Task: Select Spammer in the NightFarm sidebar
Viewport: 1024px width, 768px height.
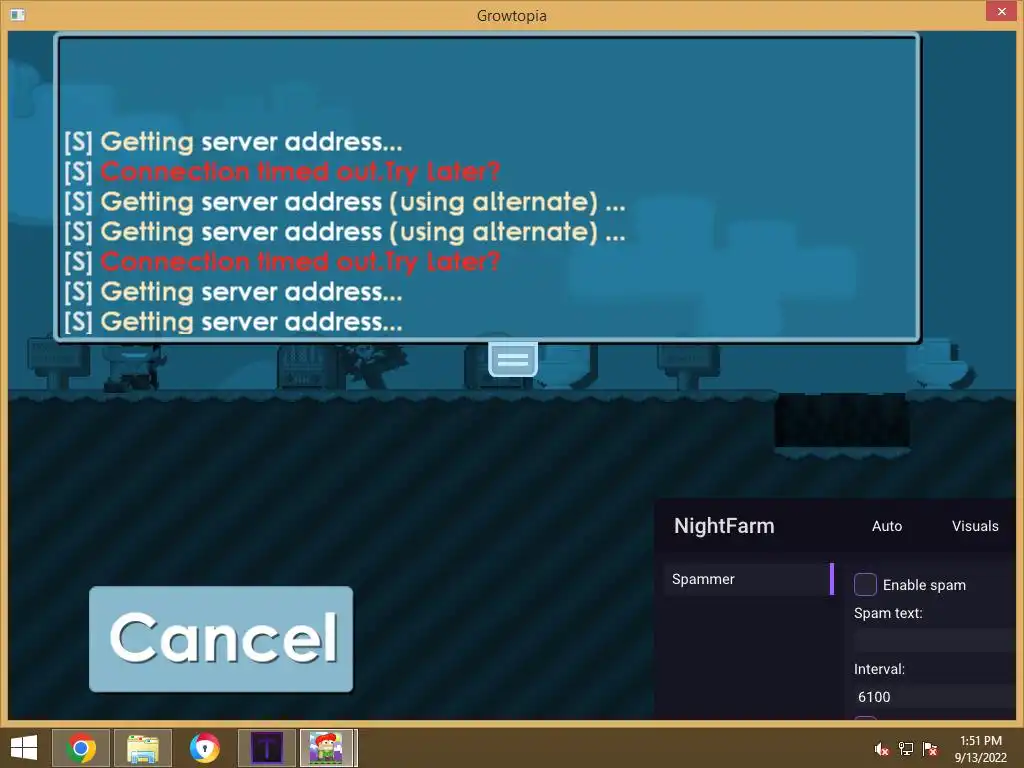Action: pyautogui.click(x=748, y=579)
